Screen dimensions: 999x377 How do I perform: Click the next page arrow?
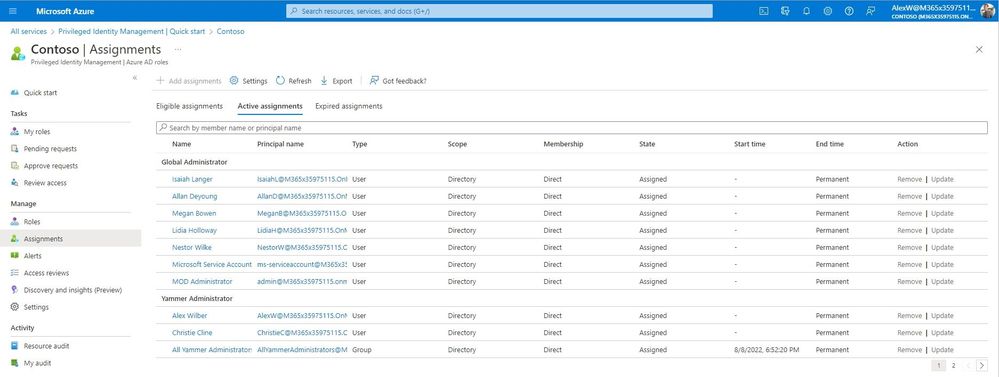(982, 366)
